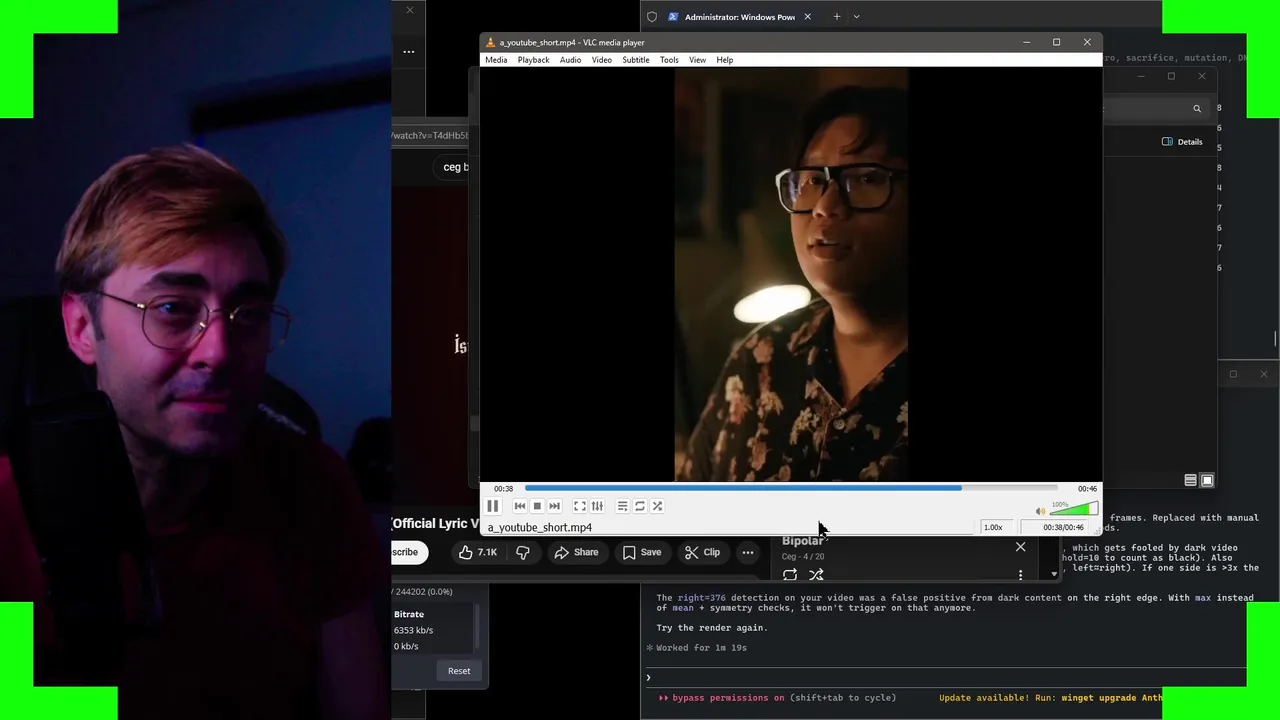Open the VLC Help menu
Viewport: 1280px width, 720px height.
724,60
